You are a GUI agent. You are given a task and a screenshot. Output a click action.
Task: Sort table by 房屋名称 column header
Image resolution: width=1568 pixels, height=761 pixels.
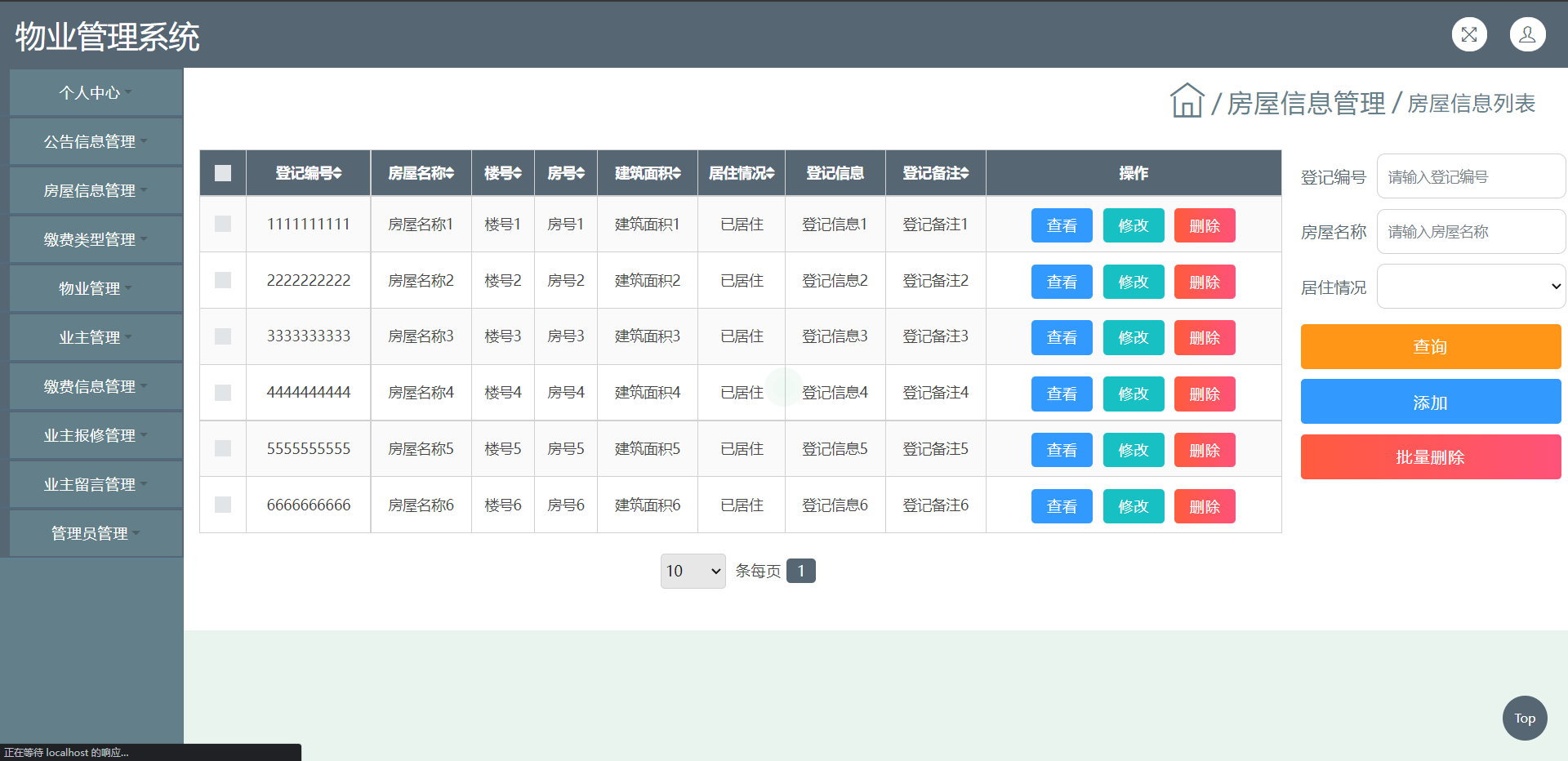coord(421,173)
